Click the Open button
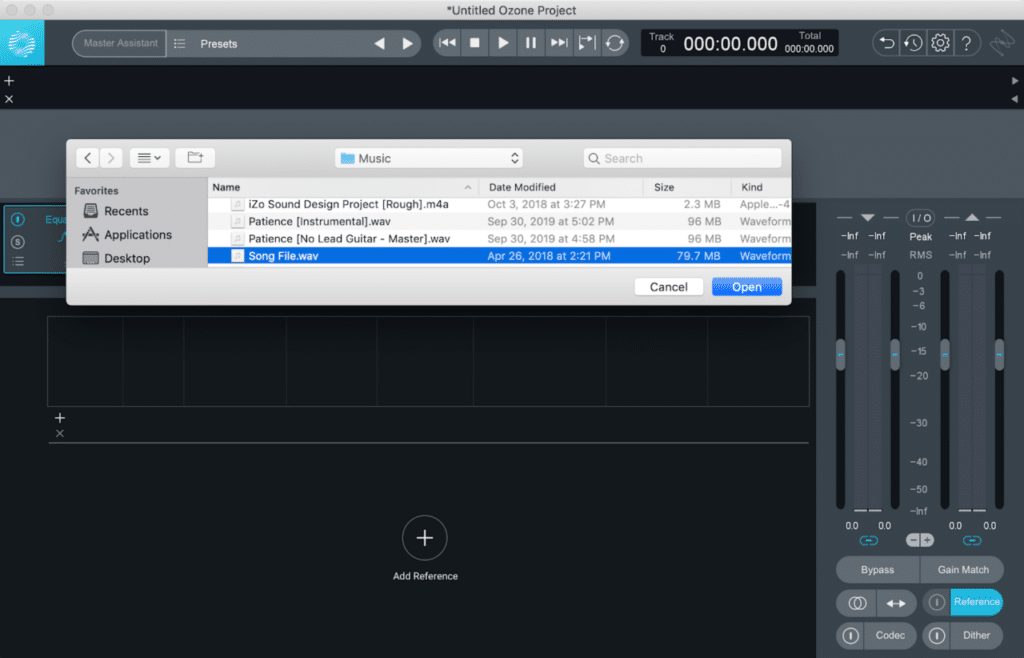Screen dimensions: 1024x658 (x=746, y=287)
